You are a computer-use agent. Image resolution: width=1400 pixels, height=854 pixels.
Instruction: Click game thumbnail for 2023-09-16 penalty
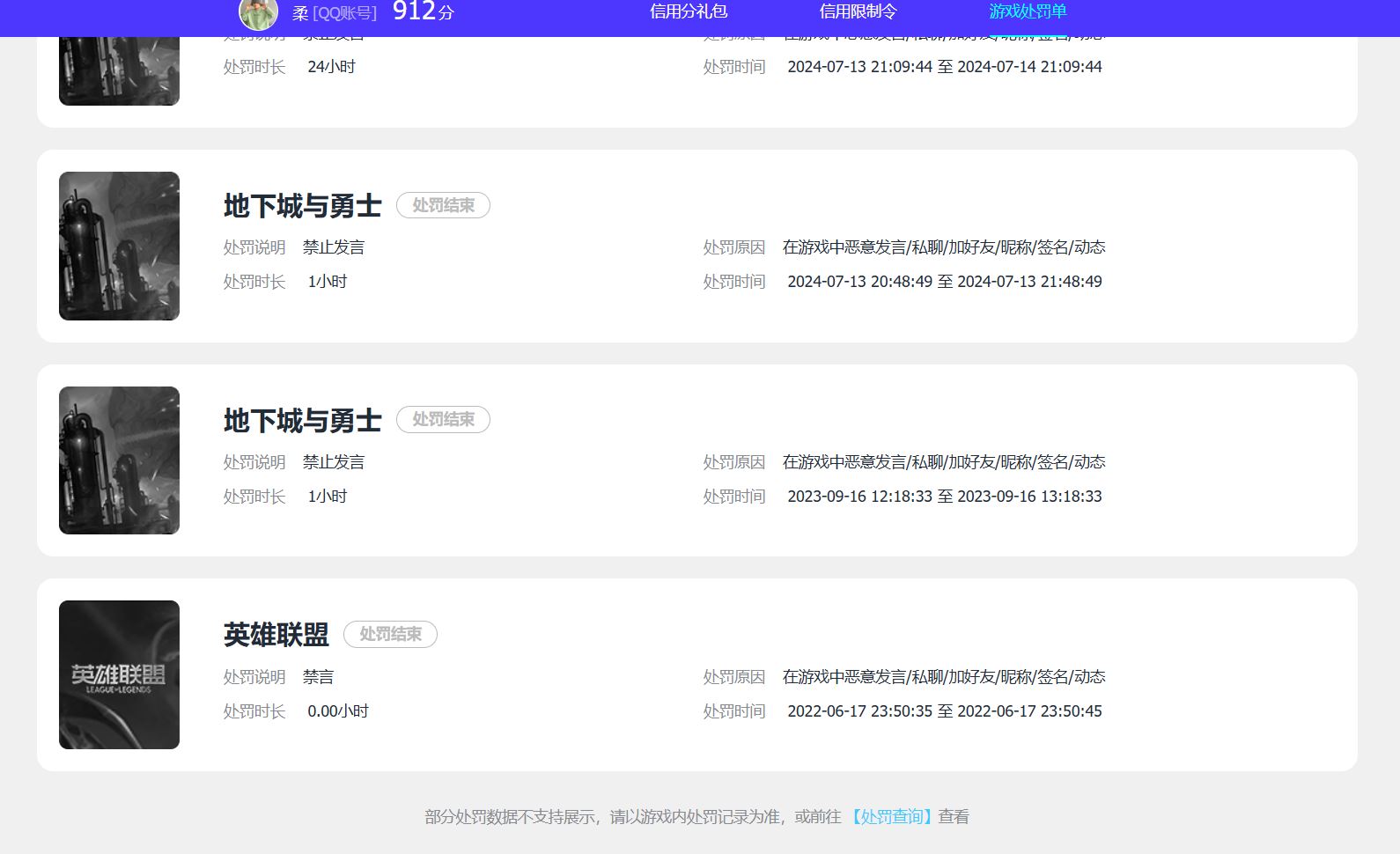(119, 460)
